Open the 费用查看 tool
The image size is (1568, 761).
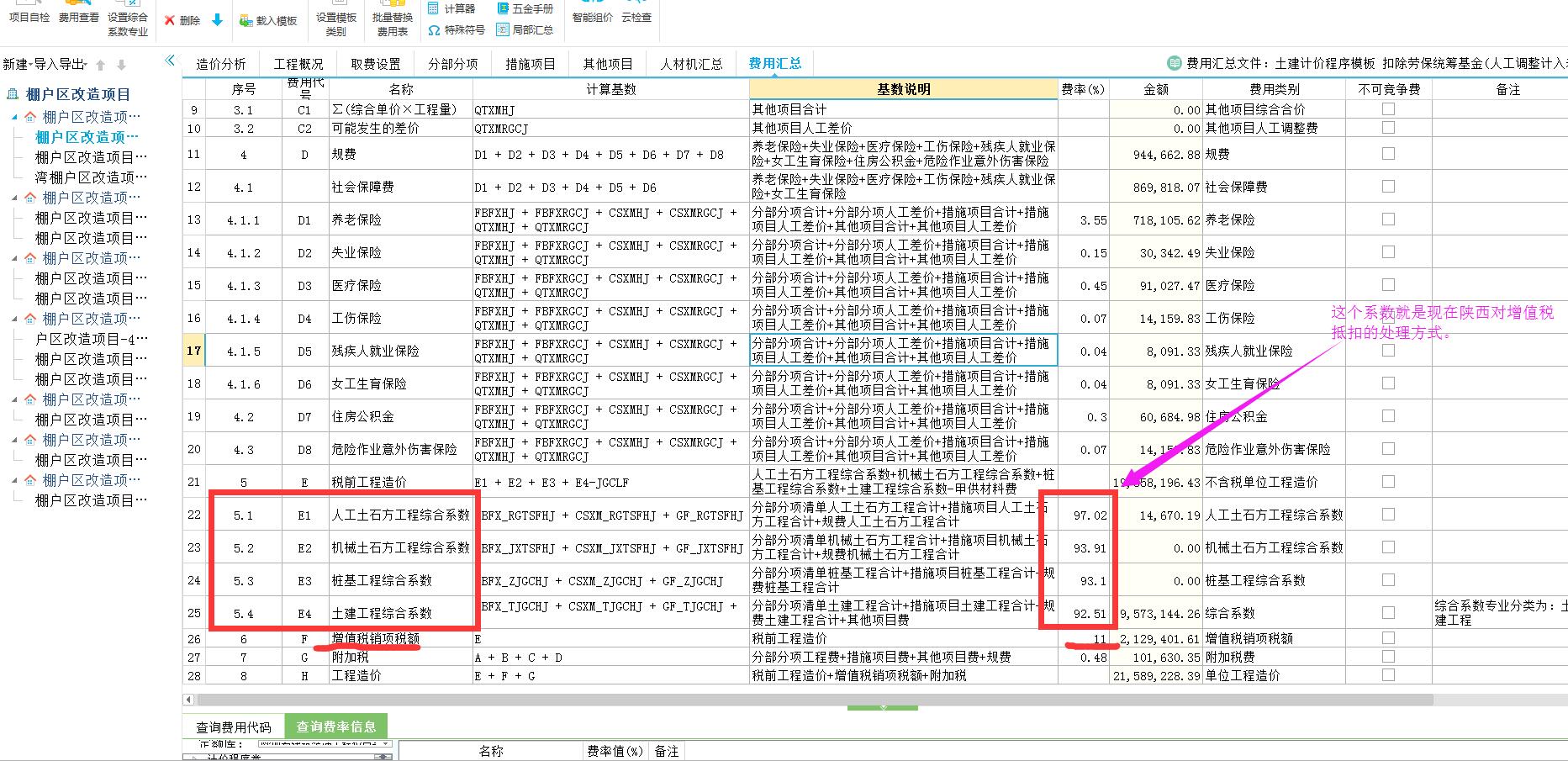[x=78, y=13]
